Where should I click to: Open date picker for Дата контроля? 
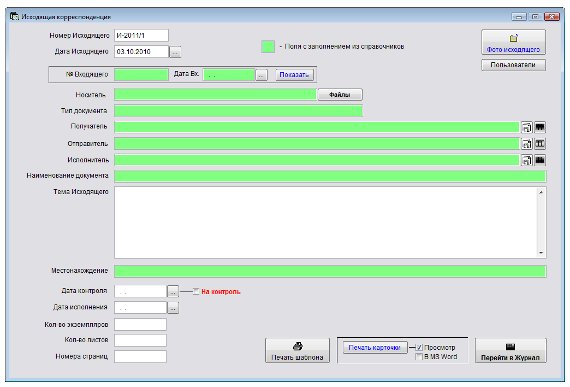173,291
